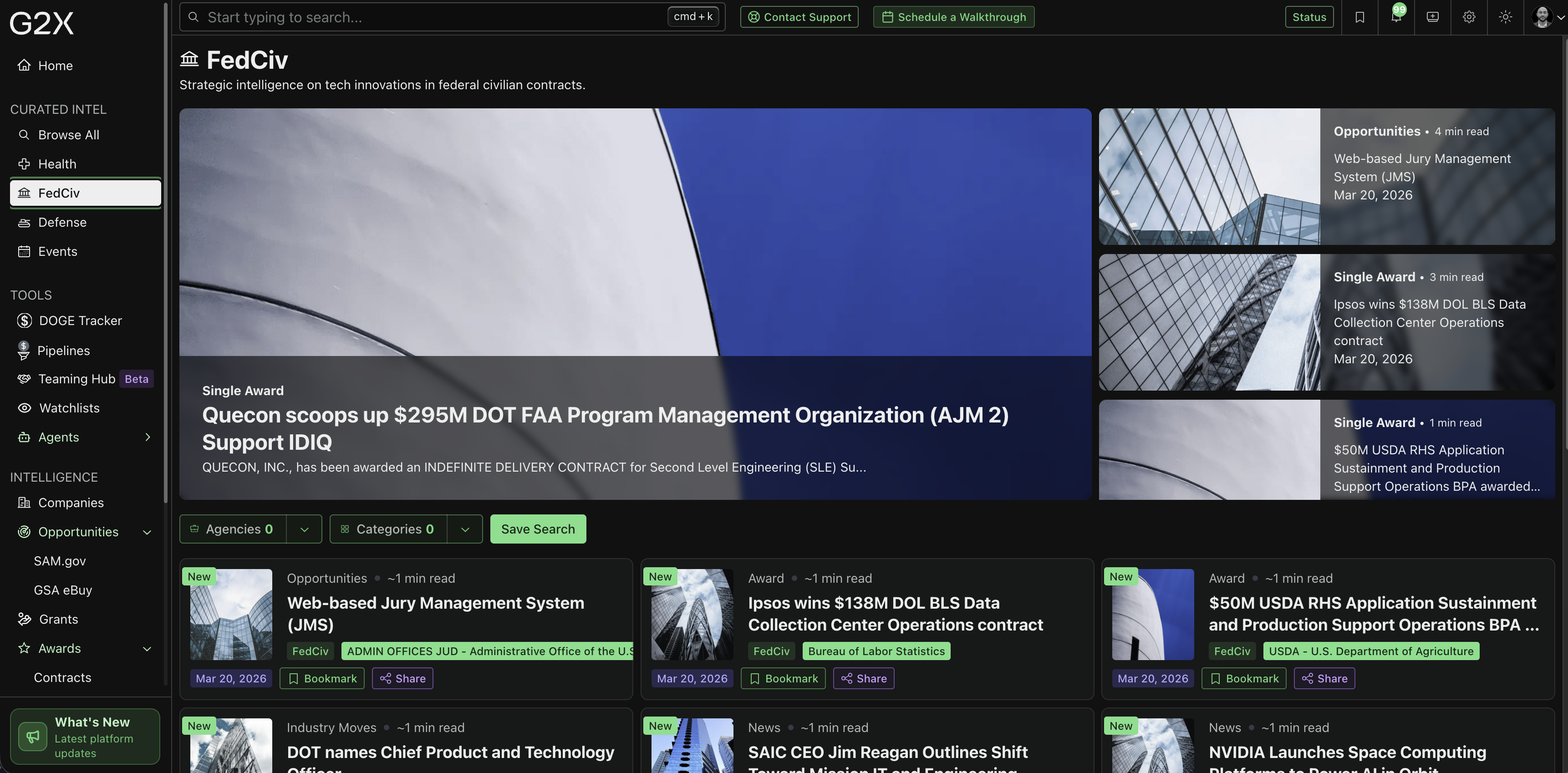The height and width of the screenshot is (773, 1568).
Task: Expand the Categories dropdown chevron
Action: pyautogui.click(x=465, y=529)
